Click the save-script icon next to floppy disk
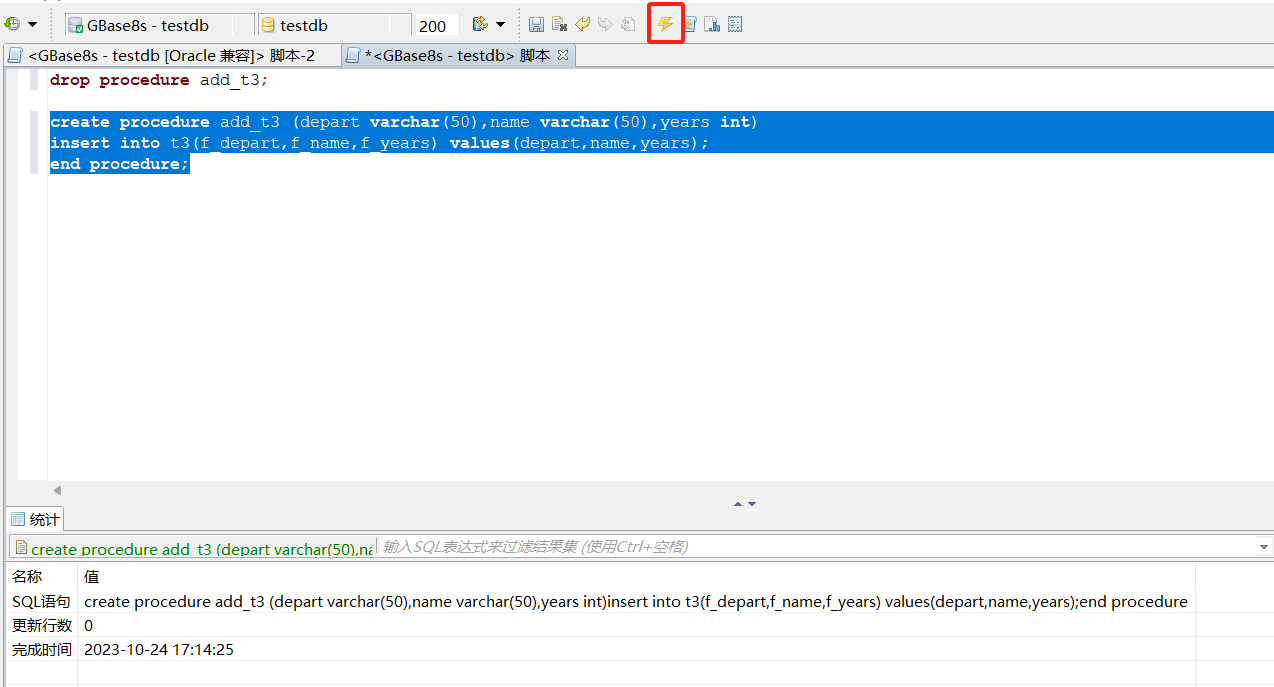The height and width of the screenshot is (687, 1274). pyautogui.click(x=559, y=24)
